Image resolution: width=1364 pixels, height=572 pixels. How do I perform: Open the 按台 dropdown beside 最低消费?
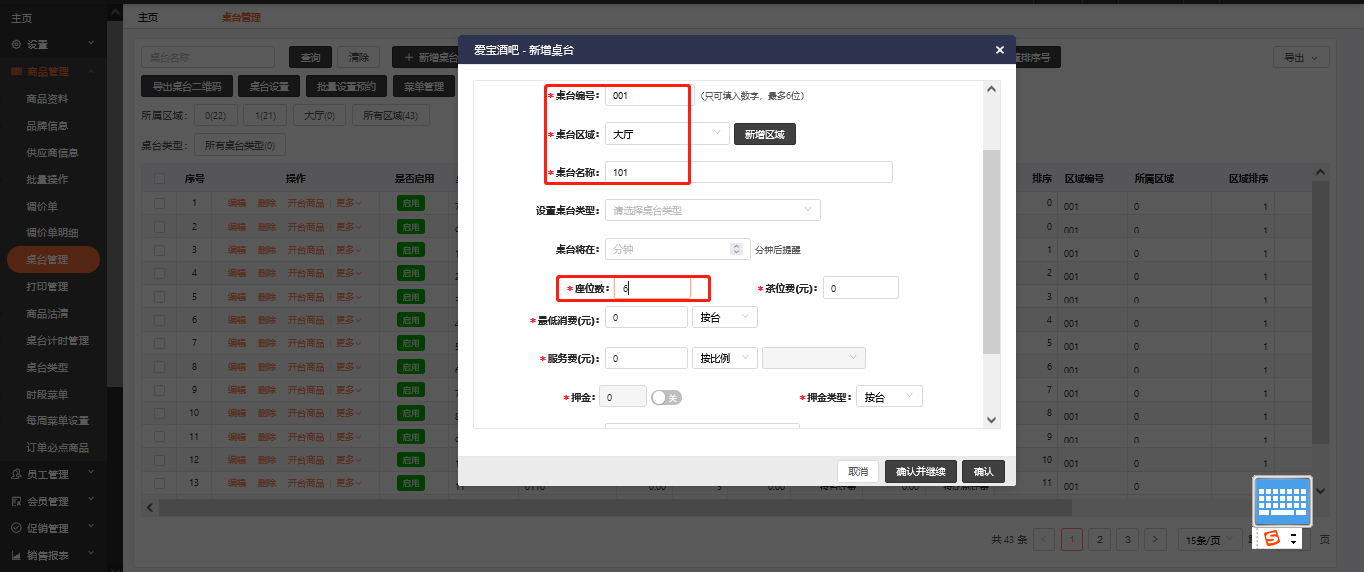pos(725,317)
